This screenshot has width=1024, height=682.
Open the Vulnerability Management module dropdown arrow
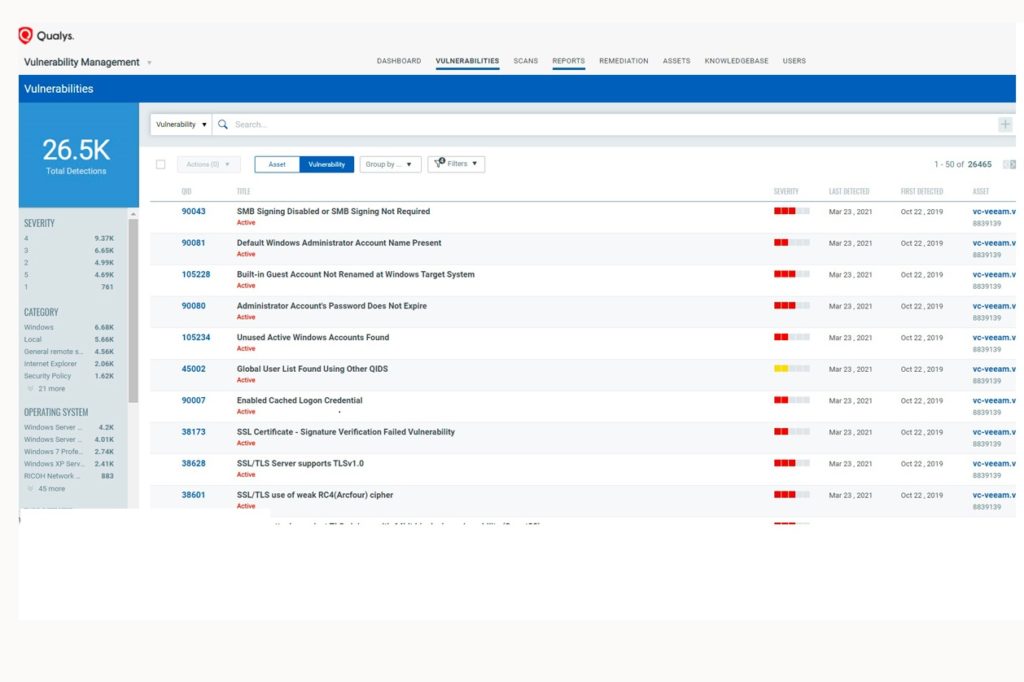coord(150,63)
